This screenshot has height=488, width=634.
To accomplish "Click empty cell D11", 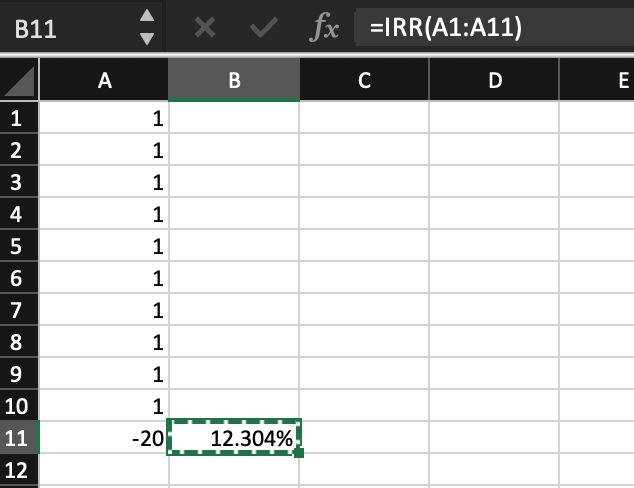I will [x=495, y=437].
